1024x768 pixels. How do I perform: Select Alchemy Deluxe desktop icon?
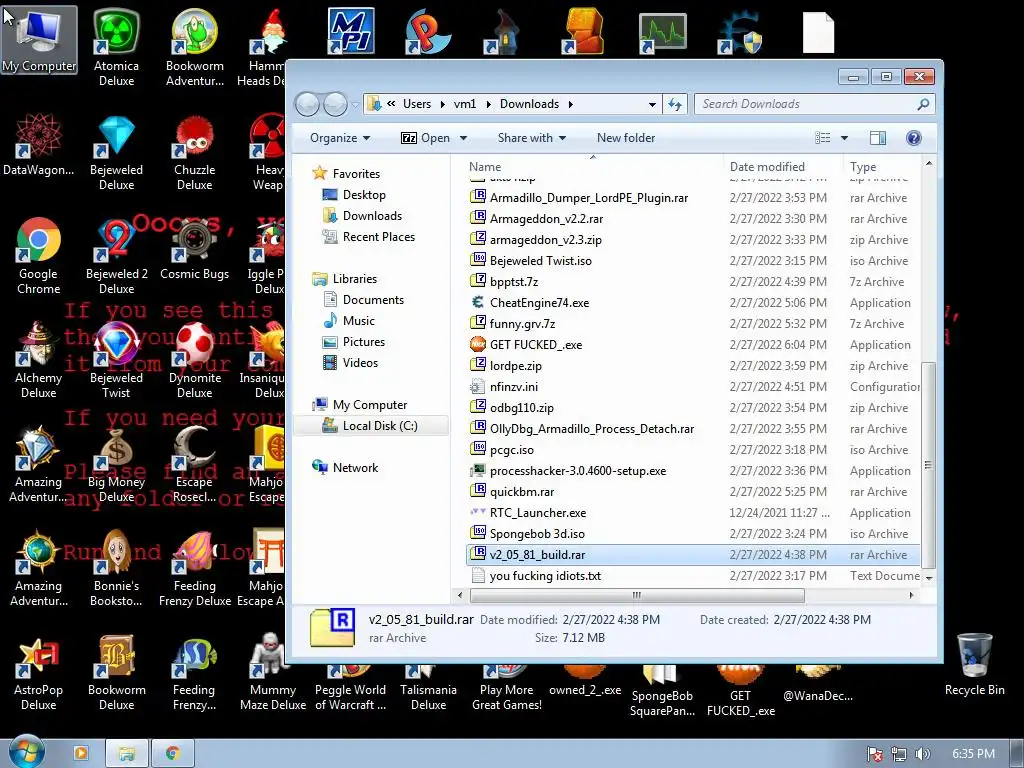tap(39, 359)
